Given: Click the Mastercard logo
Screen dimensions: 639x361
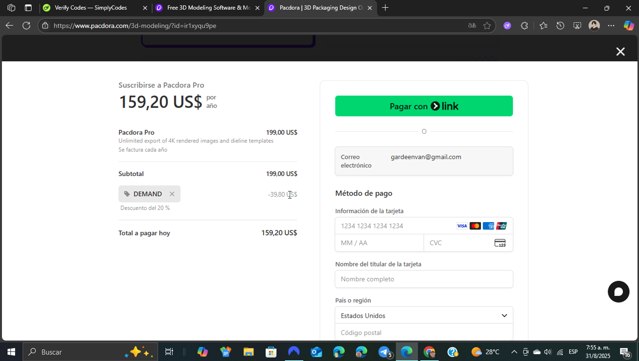Looking at the screenshot, I should tap(475, 226).
